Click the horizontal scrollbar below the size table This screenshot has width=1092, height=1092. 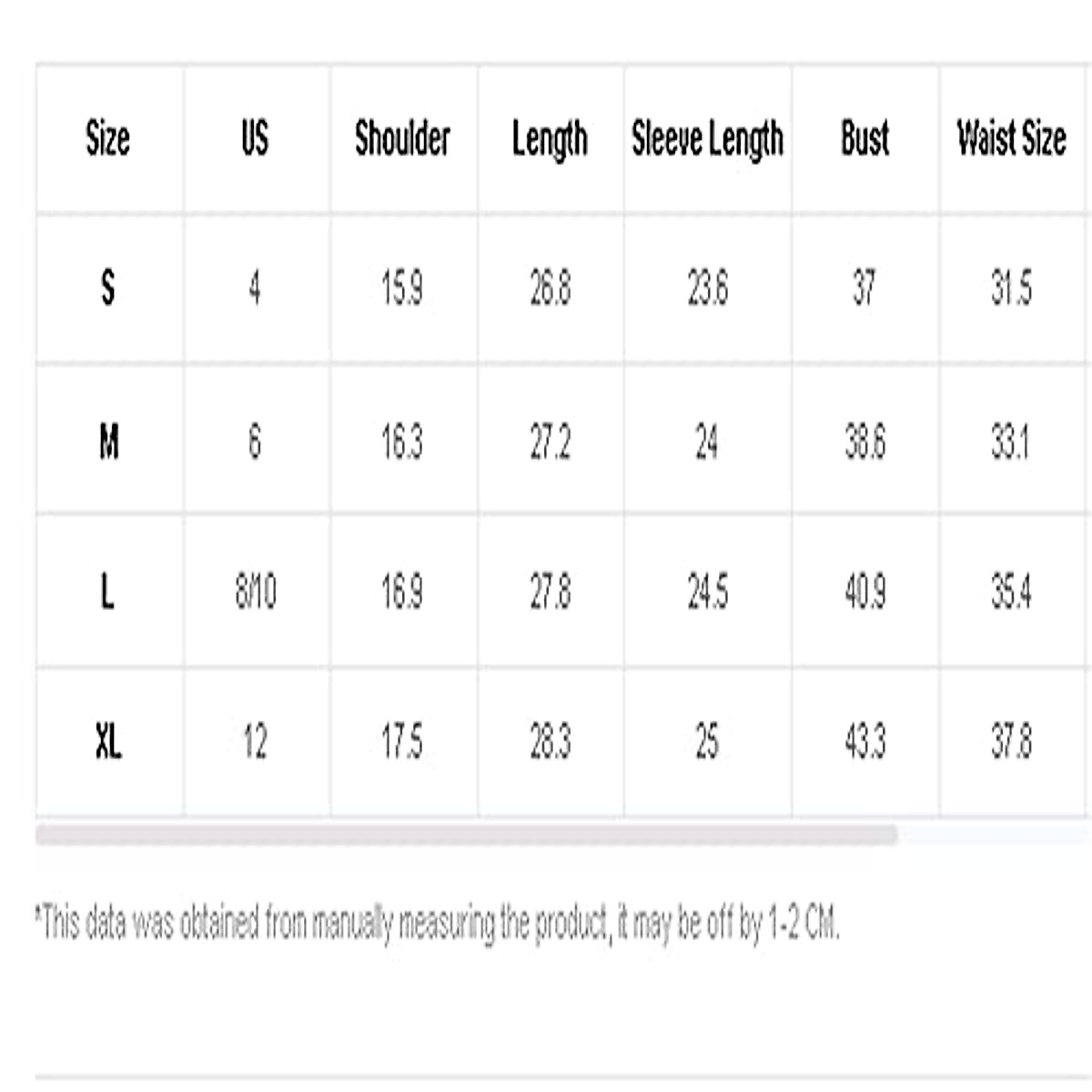click(x=466, y=835)
